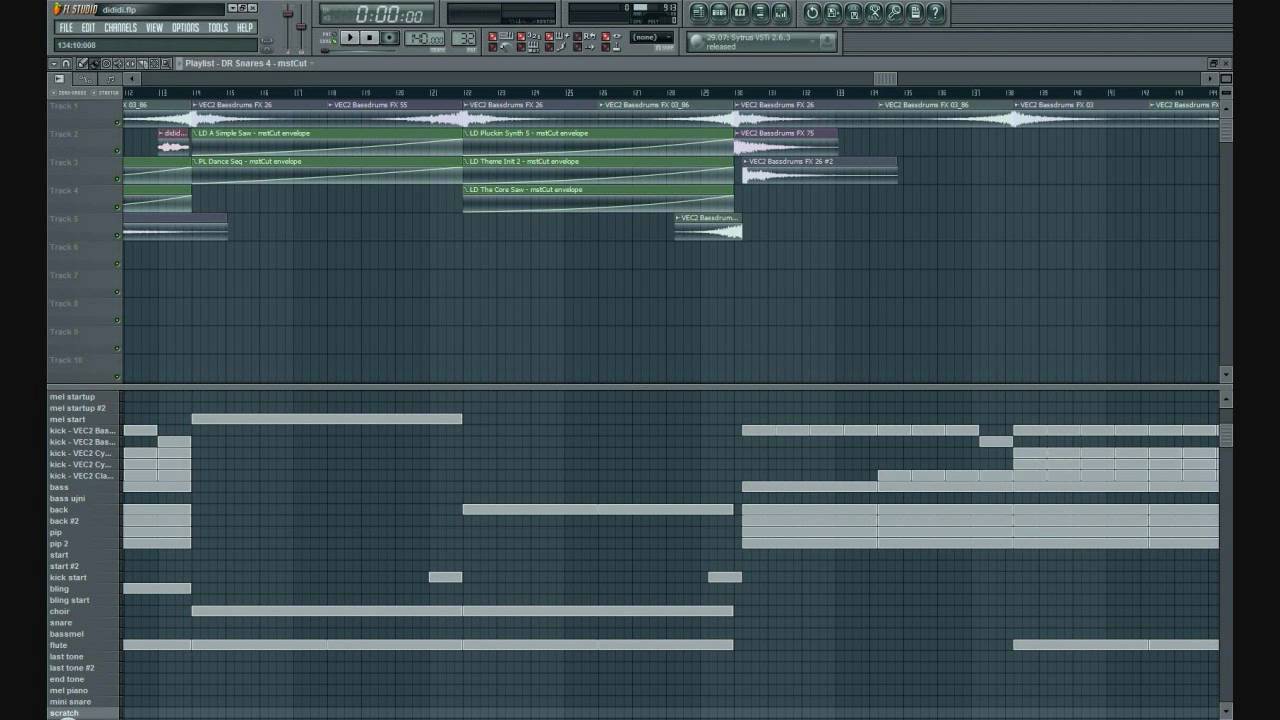Open the EDIT menu
The image size is (1280, 720).
tap(88, 28)
